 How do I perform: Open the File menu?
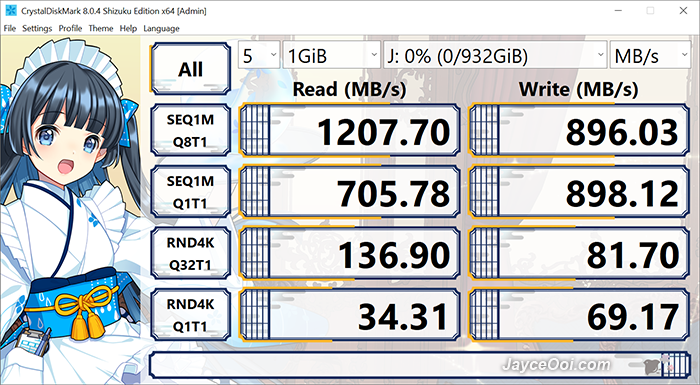click(x=9, y=28)
